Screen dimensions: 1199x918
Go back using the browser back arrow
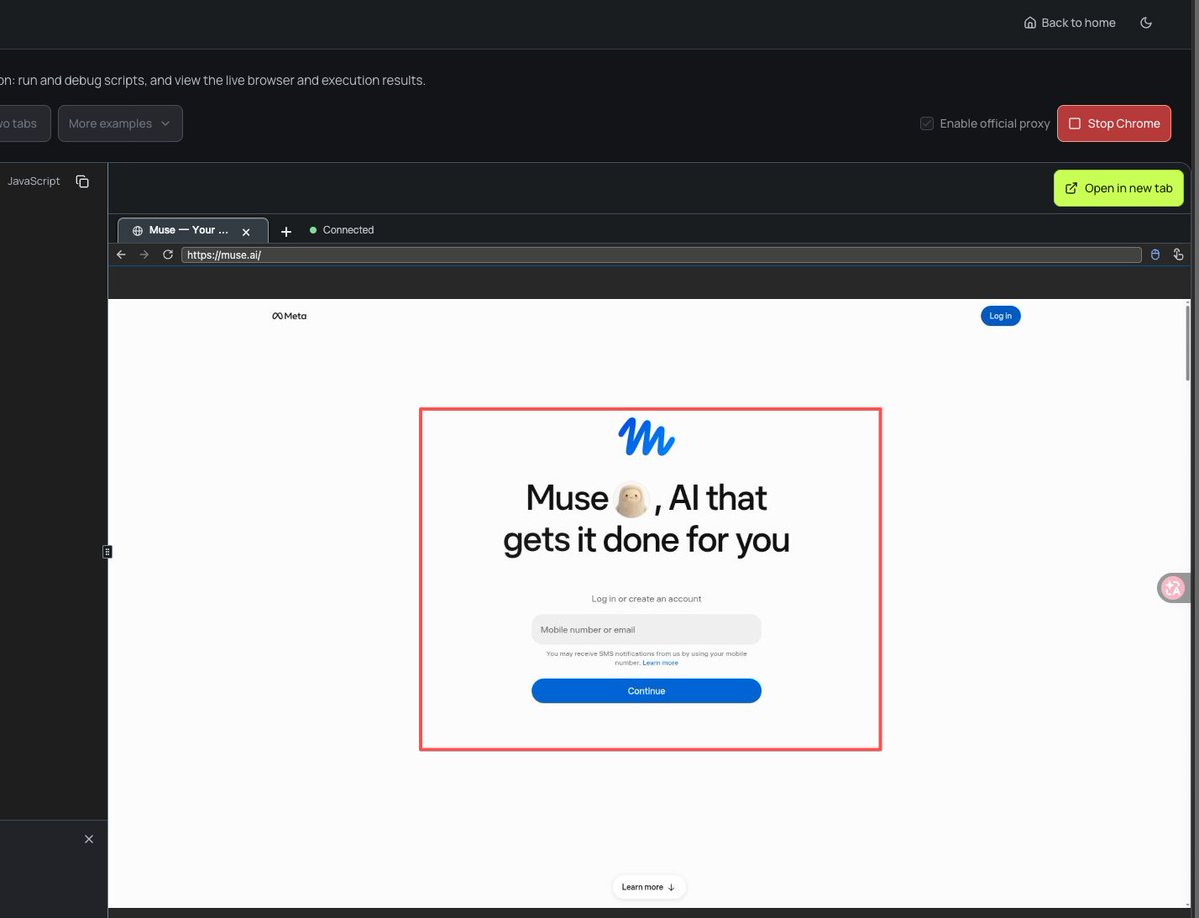point(121,255)
